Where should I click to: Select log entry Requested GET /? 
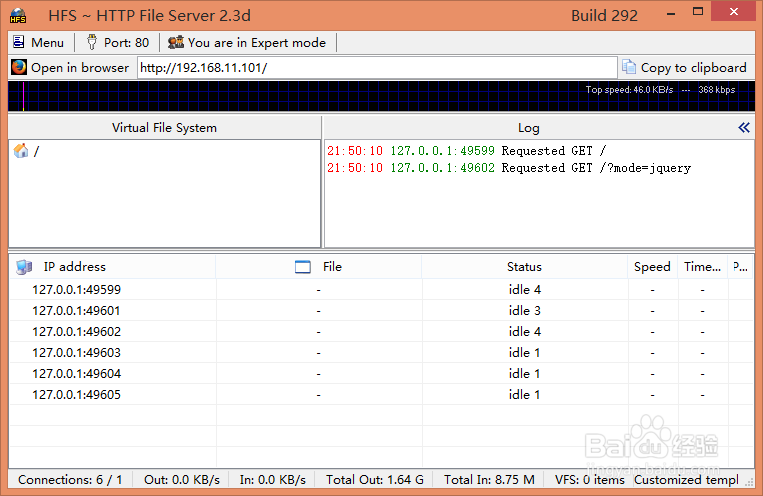467,151
